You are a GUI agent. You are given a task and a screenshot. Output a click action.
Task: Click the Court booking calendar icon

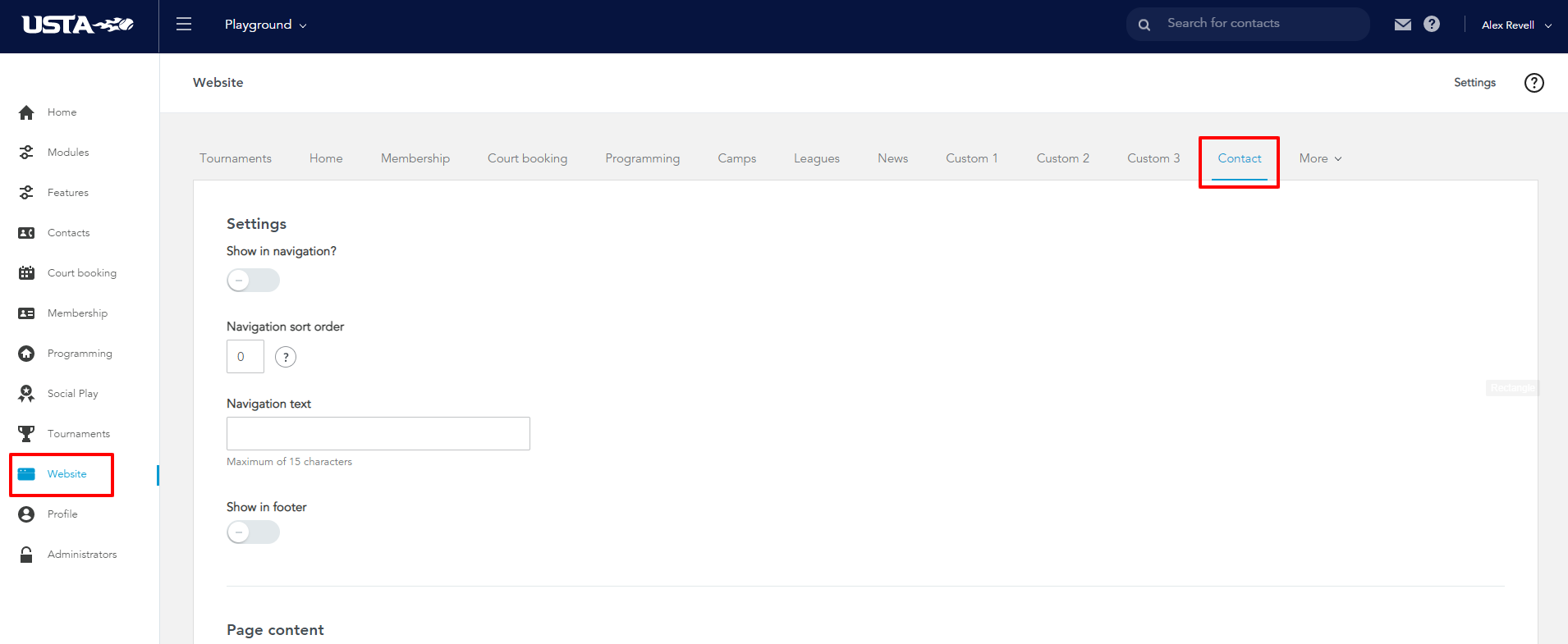coord(26,273)
